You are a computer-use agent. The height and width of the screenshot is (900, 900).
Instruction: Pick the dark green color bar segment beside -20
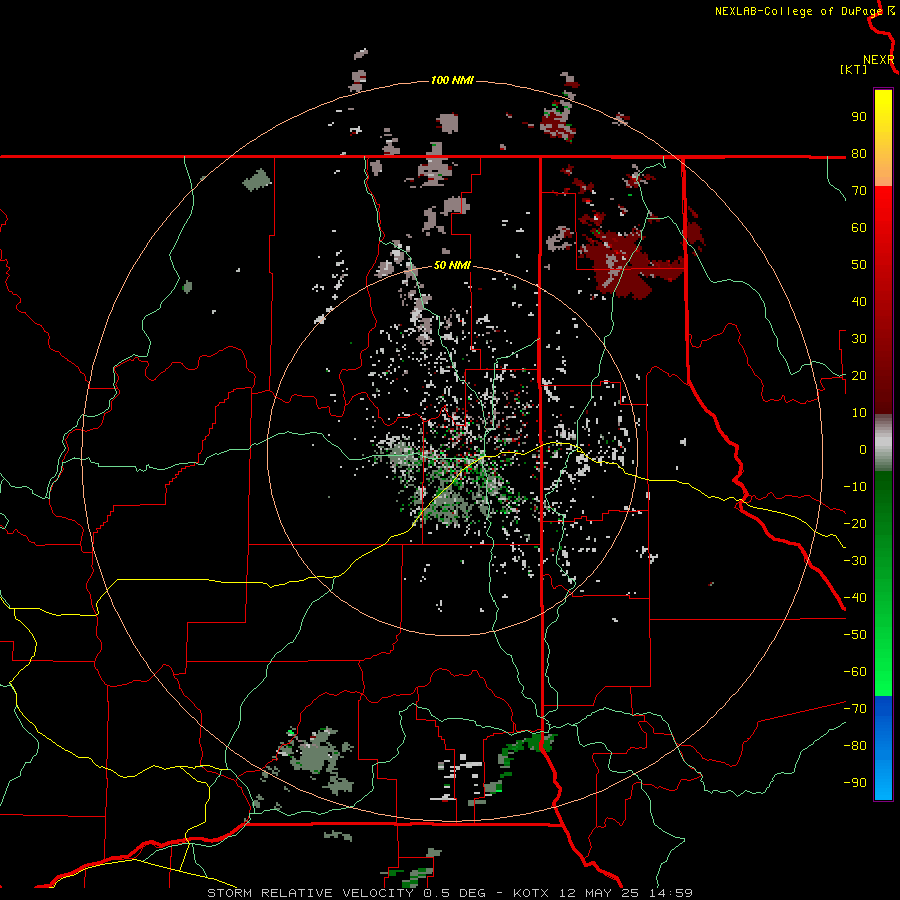point(883,519)
